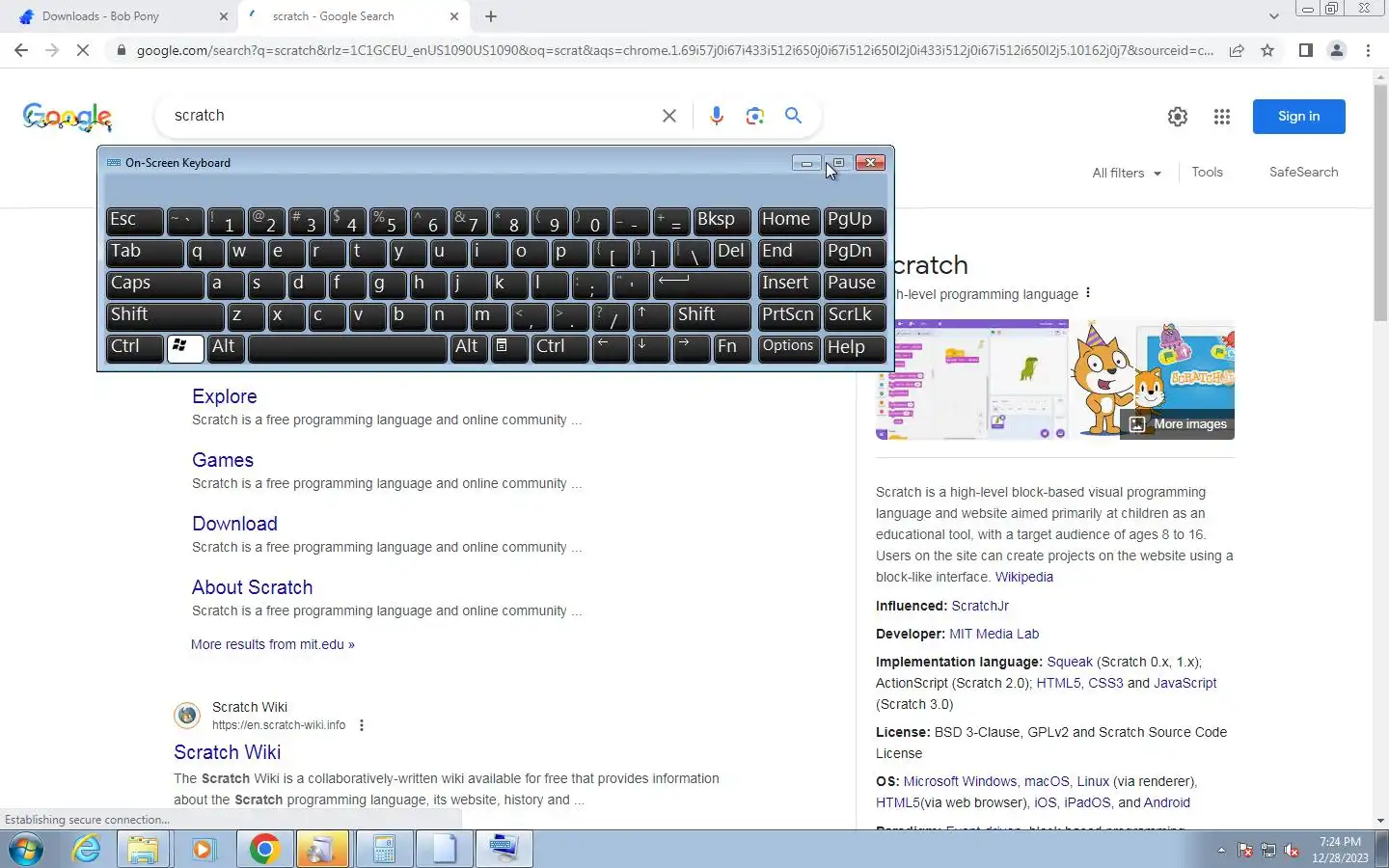This screenshot has height=868, width=1389.
Task: Open Calculator from the taskbar
Action: 384,850
